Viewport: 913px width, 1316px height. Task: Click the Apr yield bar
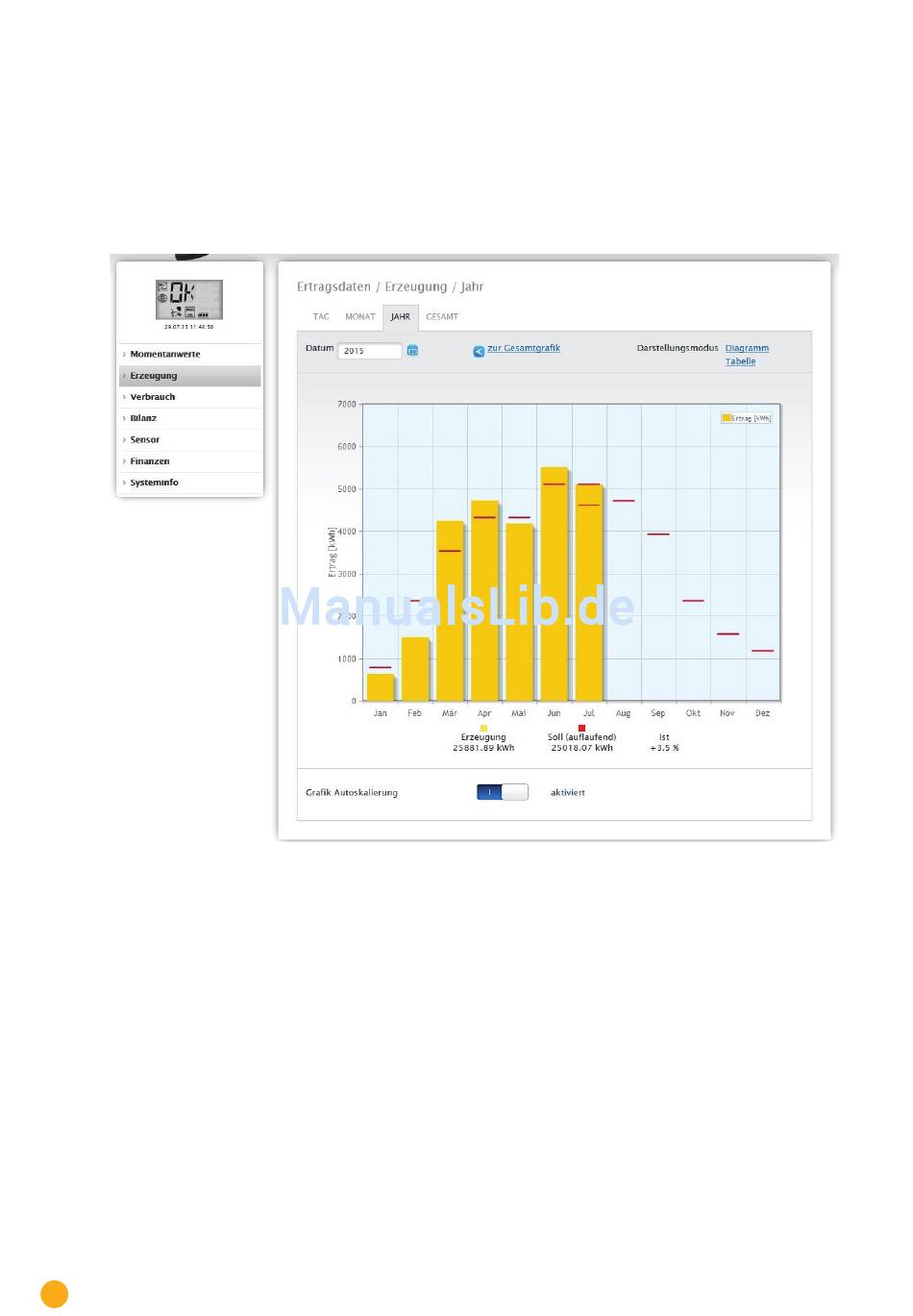[484, 601]
